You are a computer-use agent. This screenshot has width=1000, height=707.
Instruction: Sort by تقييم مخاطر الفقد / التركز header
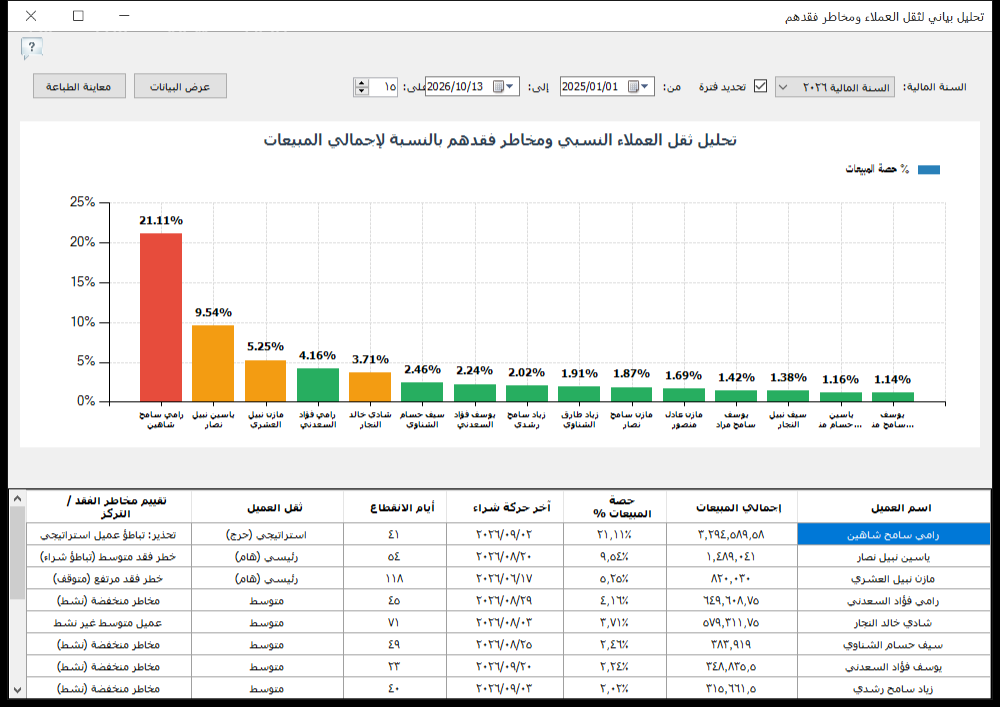109,507
